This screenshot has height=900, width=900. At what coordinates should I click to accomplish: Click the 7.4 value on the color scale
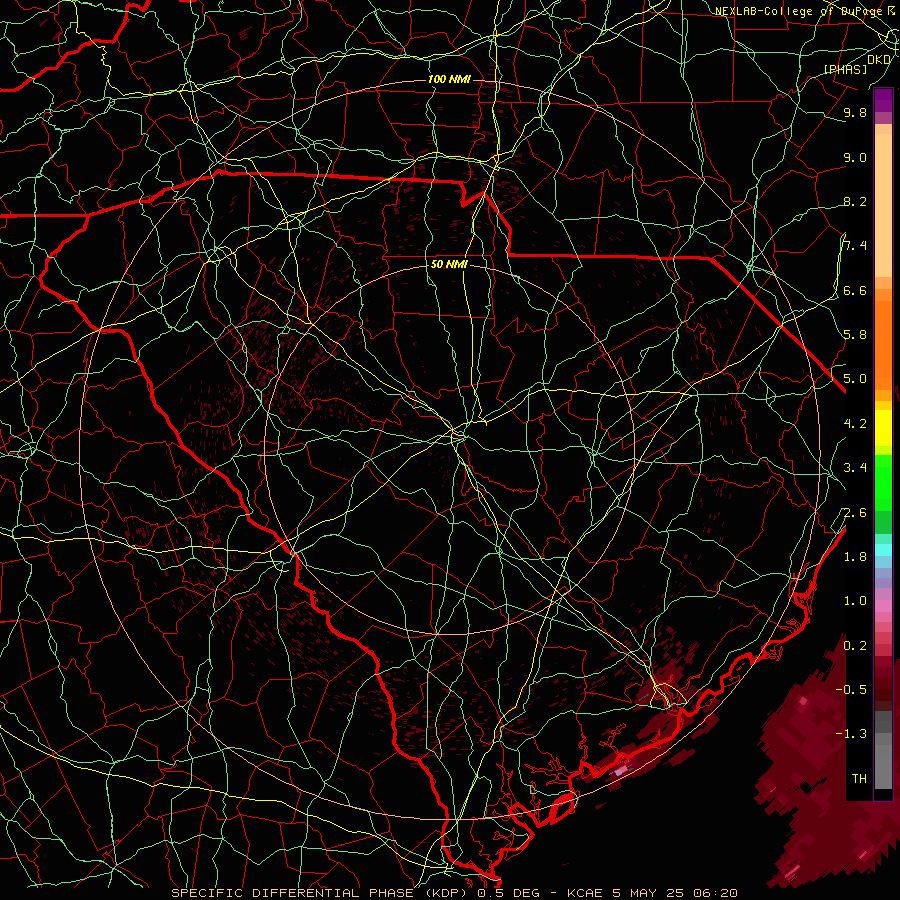tap(855, 246)
